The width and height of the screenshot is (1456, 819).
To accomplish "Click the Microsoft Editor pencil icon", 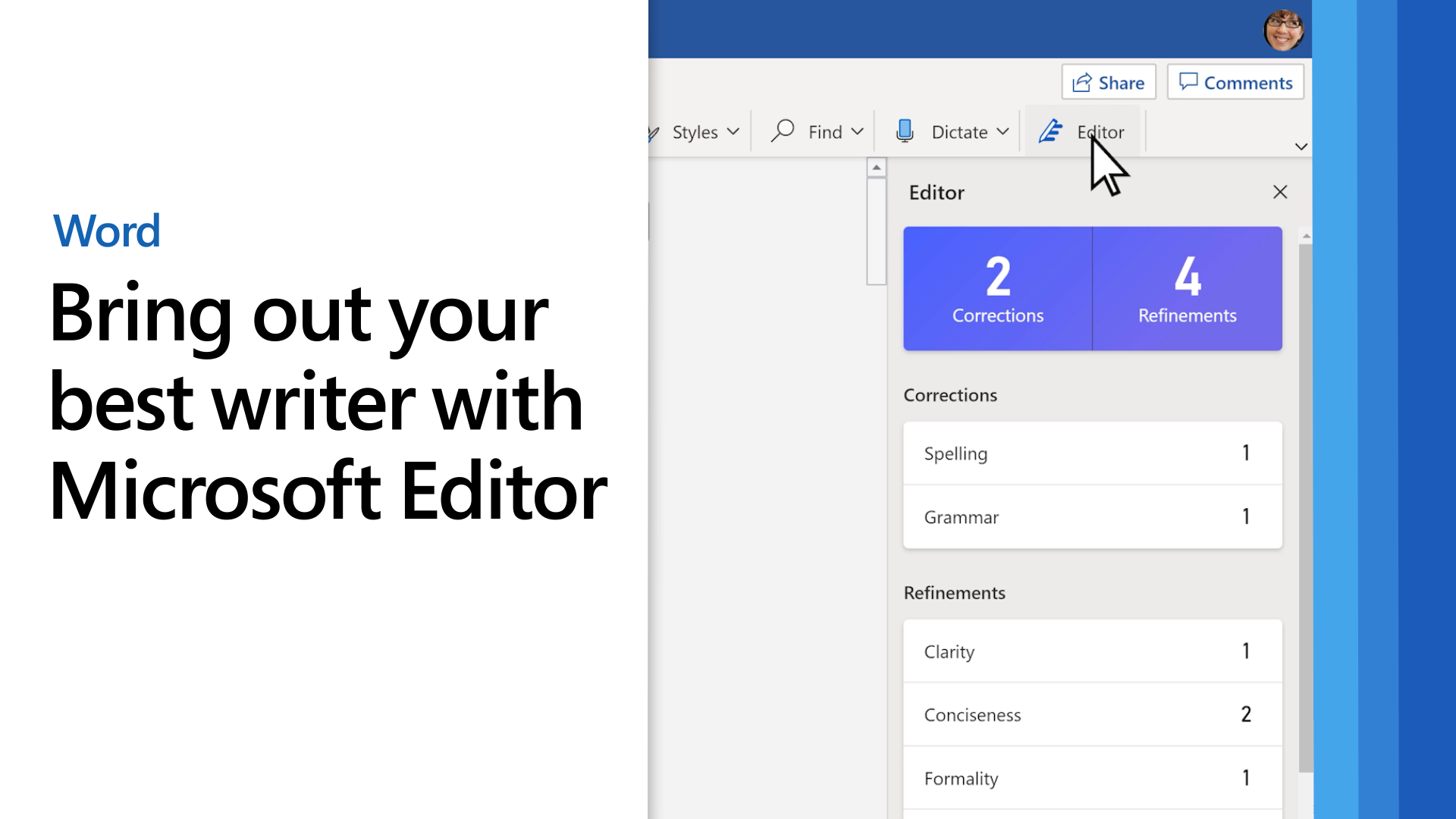I will tap(1051, 131).
